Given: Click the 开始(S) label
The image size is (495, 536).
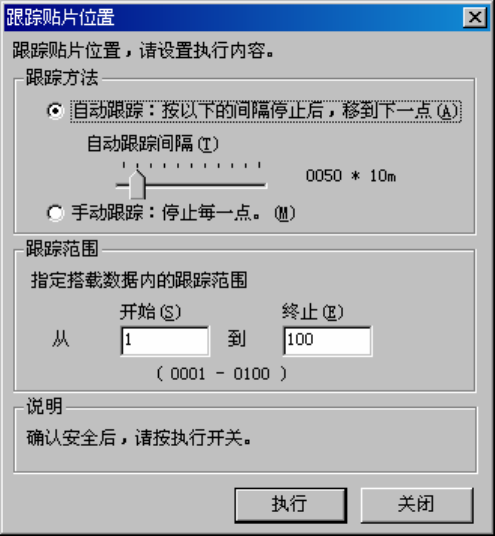Looking at the screenshot, I should point(150,312).
